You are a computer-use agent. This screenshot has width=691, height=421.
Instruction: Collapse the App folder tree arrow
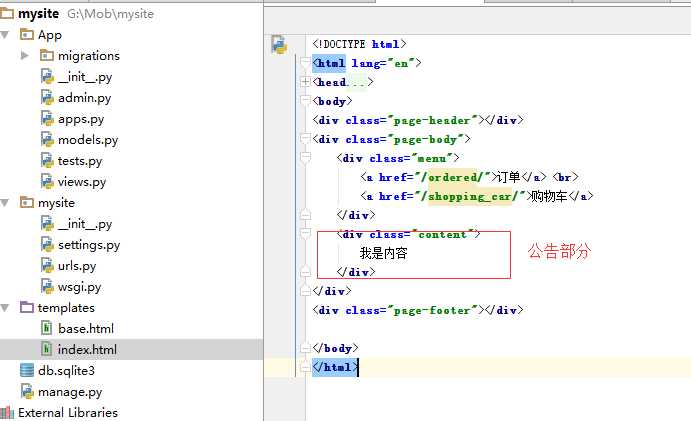5,34
